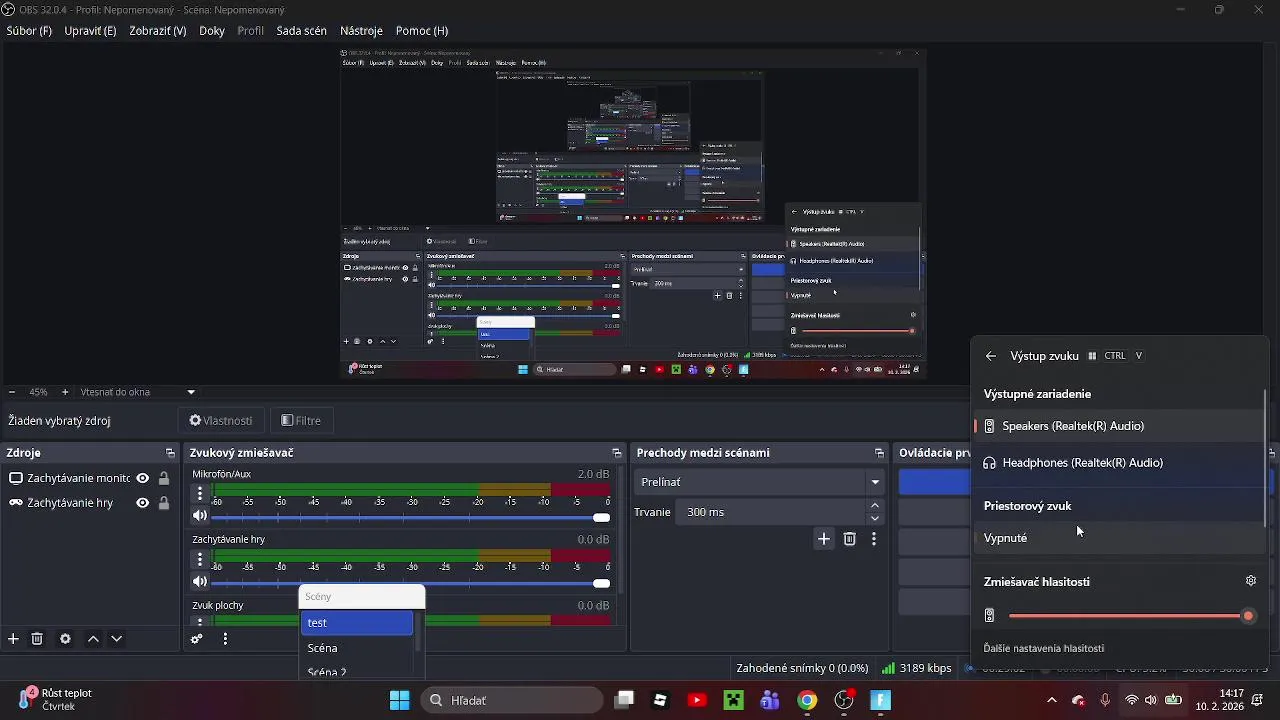Open the Prelínať transition dropdown
1280x720 pixels.
click(x=761, y=482)
